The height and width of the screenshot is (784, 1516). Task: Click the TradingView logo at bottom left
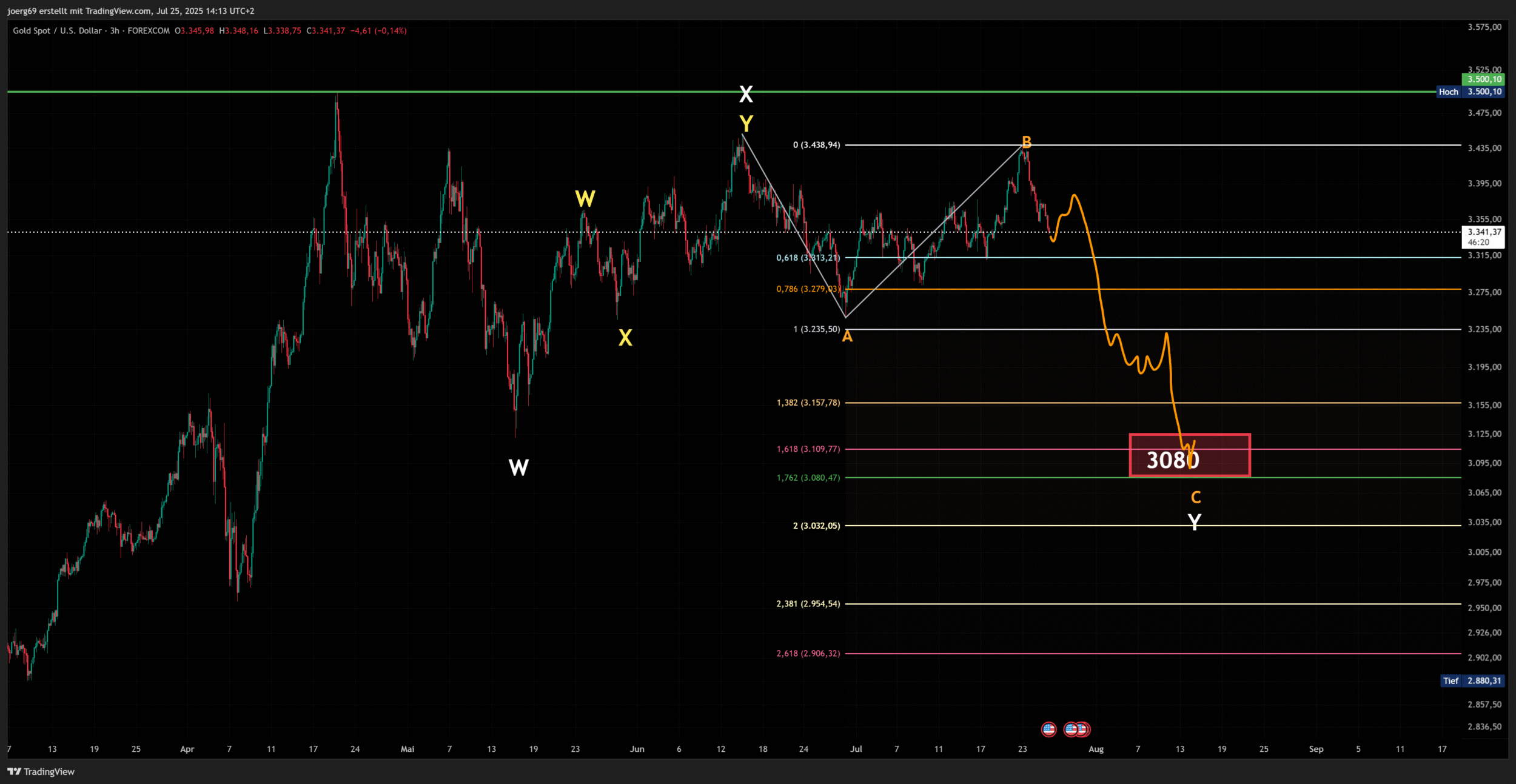[x=41, y=771]
